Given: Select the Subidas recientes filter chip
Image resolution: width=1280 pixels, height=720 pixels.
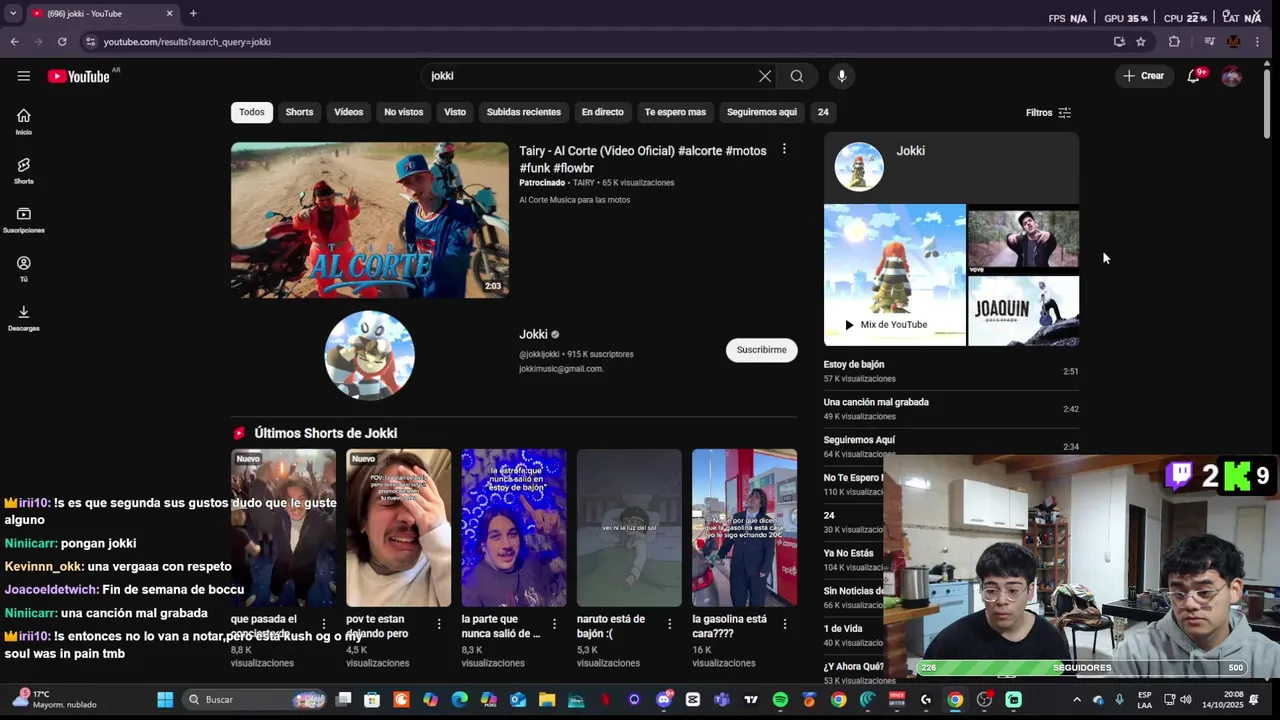Looking at the screenshot, I should [x=524, y=112].
